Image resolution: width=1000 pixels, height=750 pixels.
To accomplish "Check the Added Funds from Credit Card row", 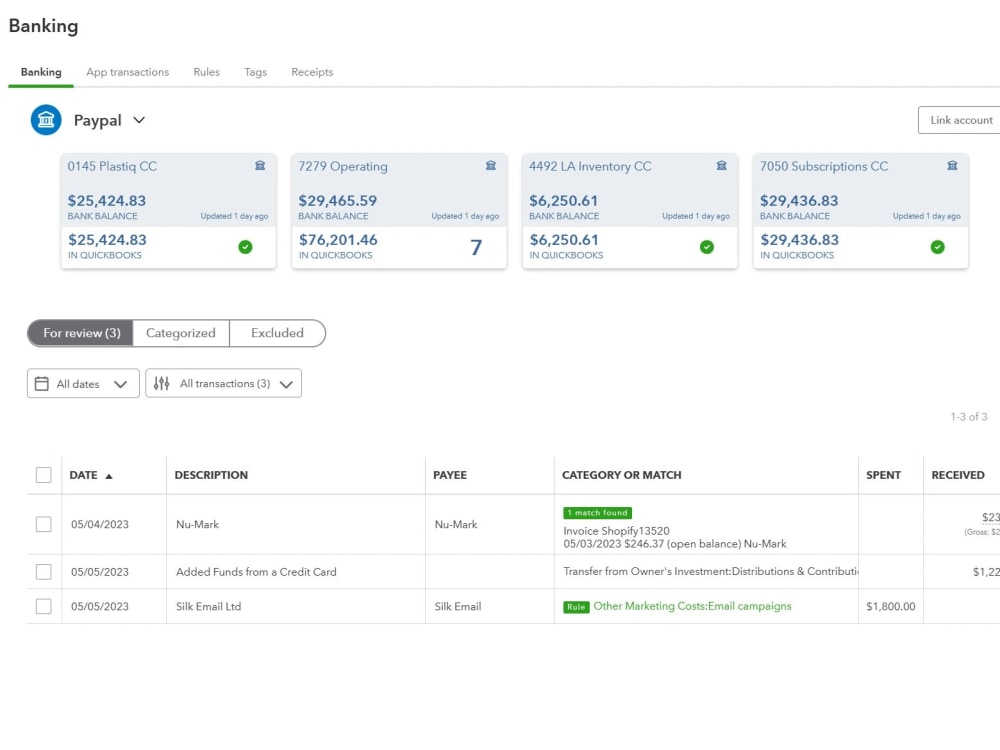I will click(x=43, y=572).
